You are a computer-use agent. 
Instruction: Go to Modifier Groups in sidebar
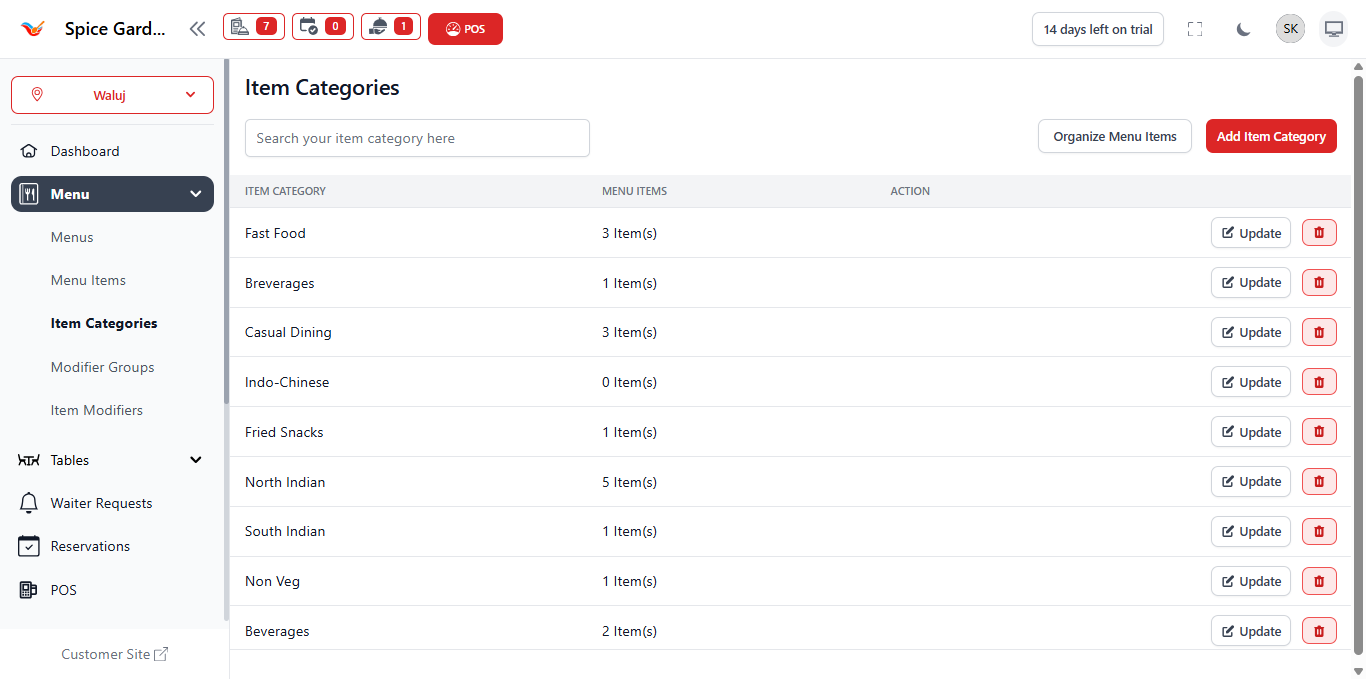tap(103, 367)
